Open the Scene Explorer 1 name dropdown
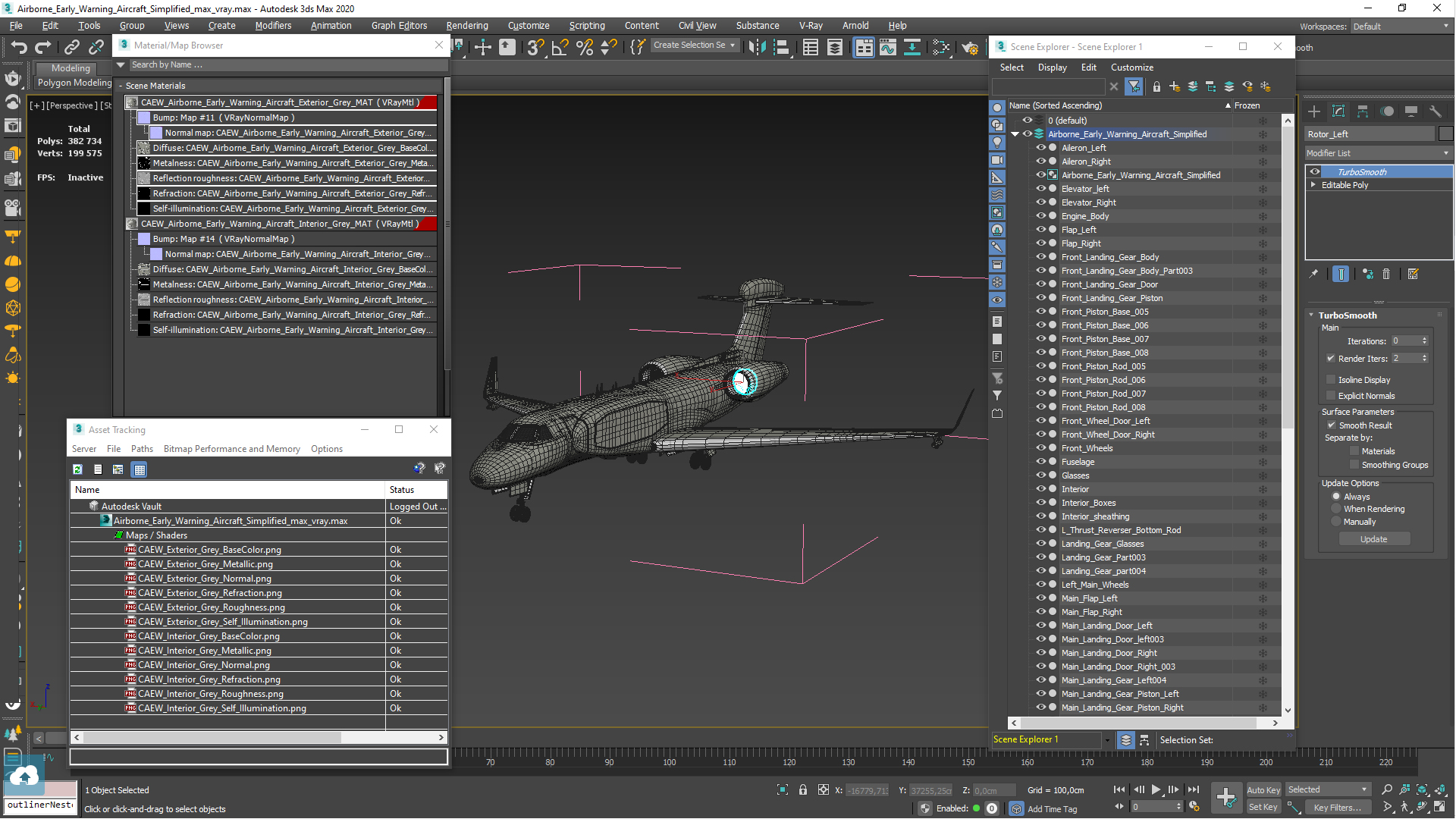Screen dimensions: 1456x819 tap(1107, 739)
